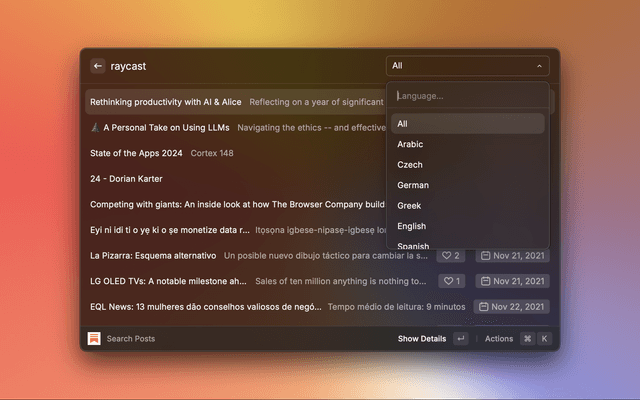
Task: Click the heart icon showing 2 likes
Action: 451,256
